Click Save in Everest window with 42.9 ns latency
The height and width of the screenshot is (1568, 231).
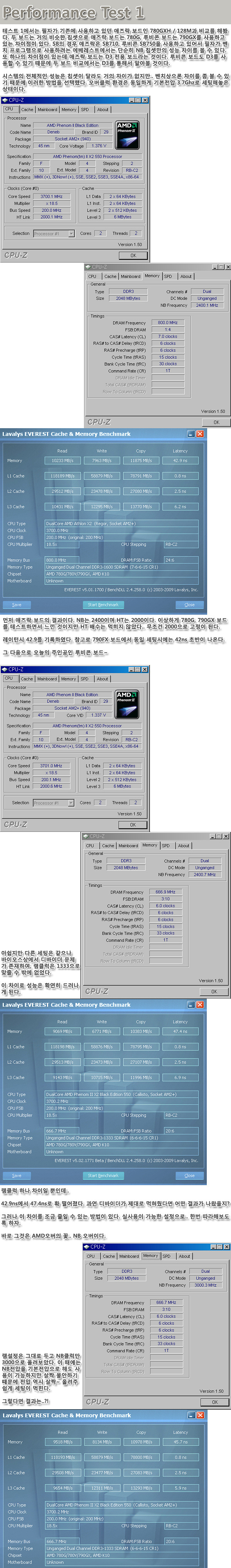(17, 604)
